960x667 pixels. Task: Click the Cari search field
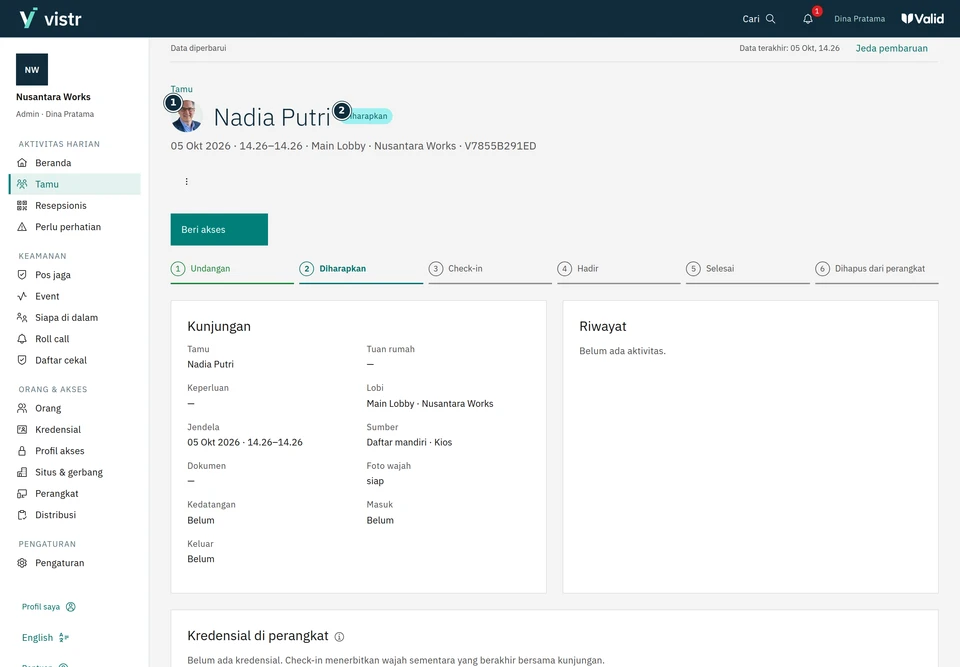click(x=759, y=19)
